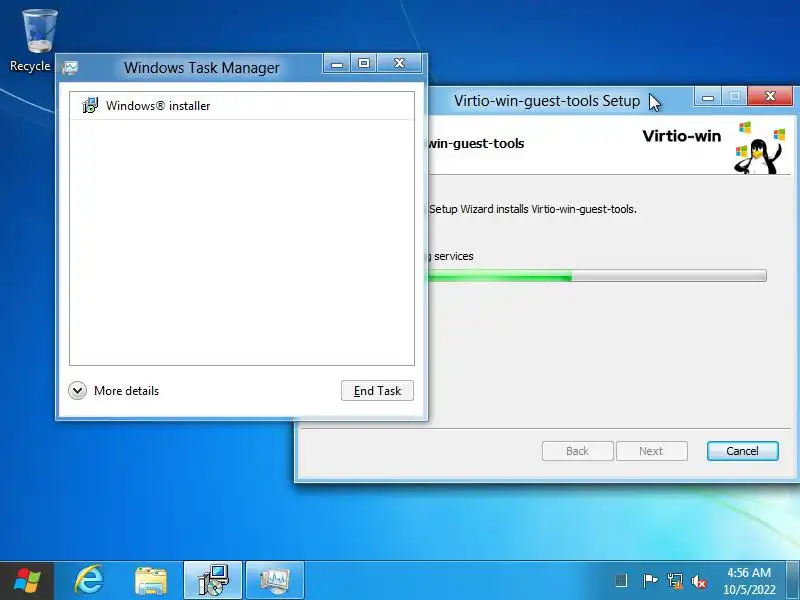Cancel the Virtio-win-guest-tools installation
The height and width of the screenshot is (600, 800).
pyautogui.click(x=742, y=451)
